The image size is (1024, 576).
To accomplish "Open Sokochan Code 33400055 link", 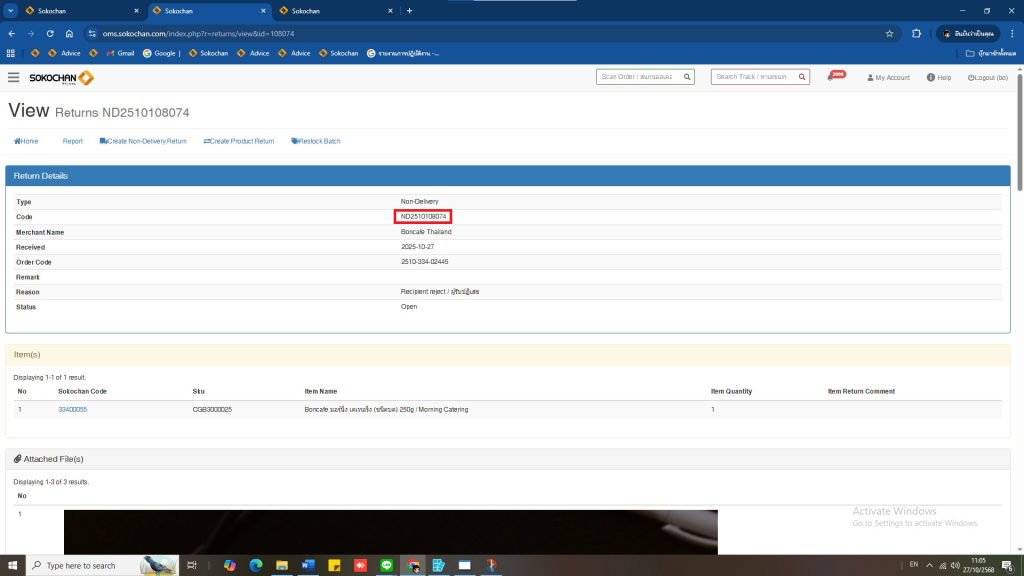I will (x=72, y=409).
